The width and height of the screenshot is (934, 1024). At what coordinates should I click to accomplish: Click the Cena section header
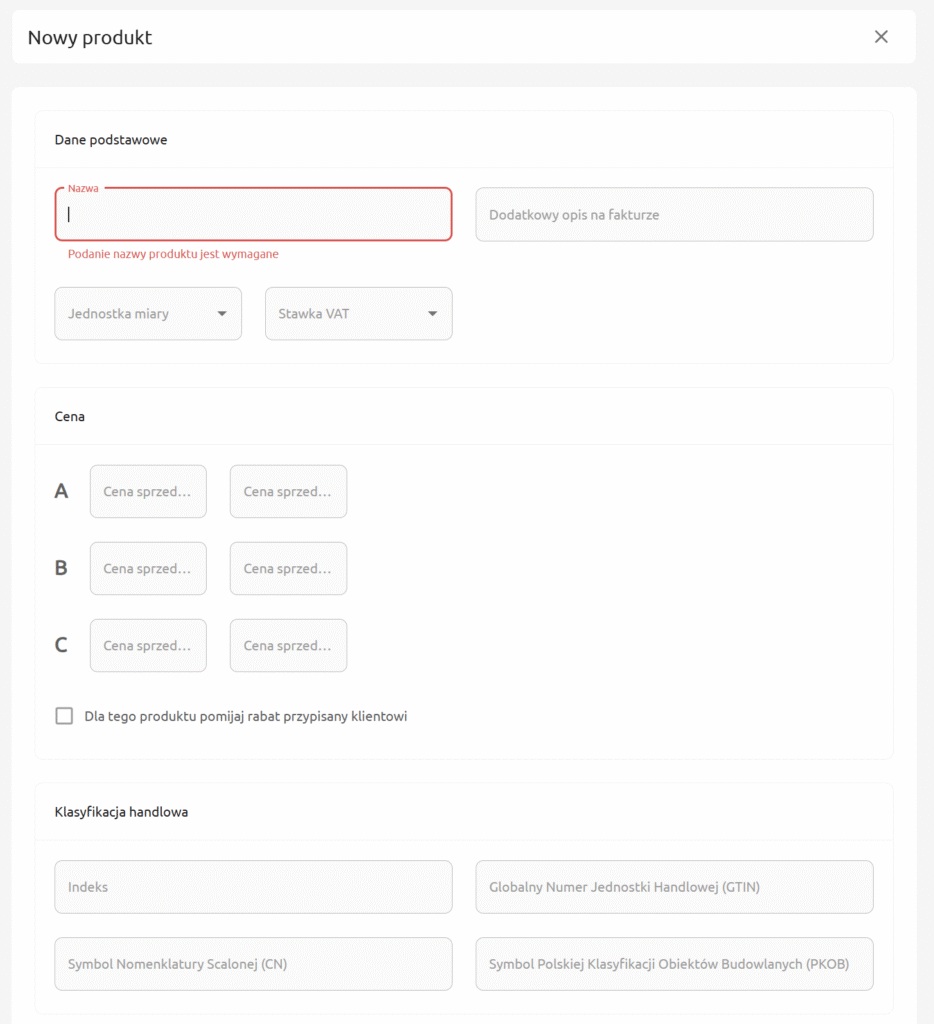70,417
